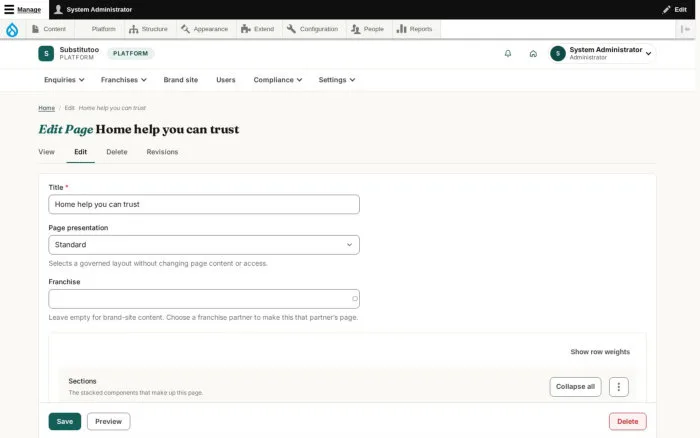Toggle the toolbar orientation icon at far right
The width and height of the screenshot is (700, 438).
[x=685, y=29]
